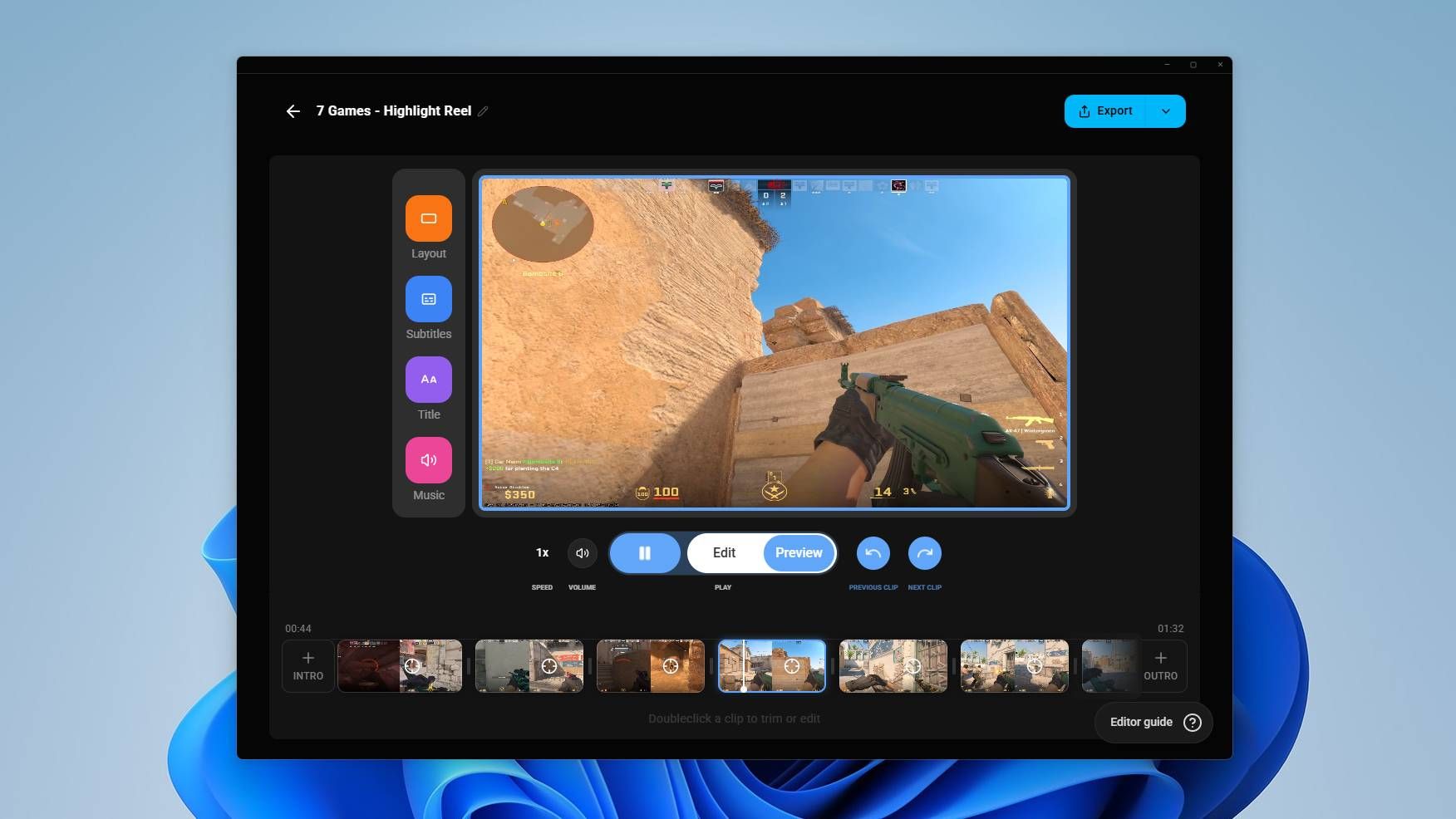Add an intro to the reel

(308, 665)
